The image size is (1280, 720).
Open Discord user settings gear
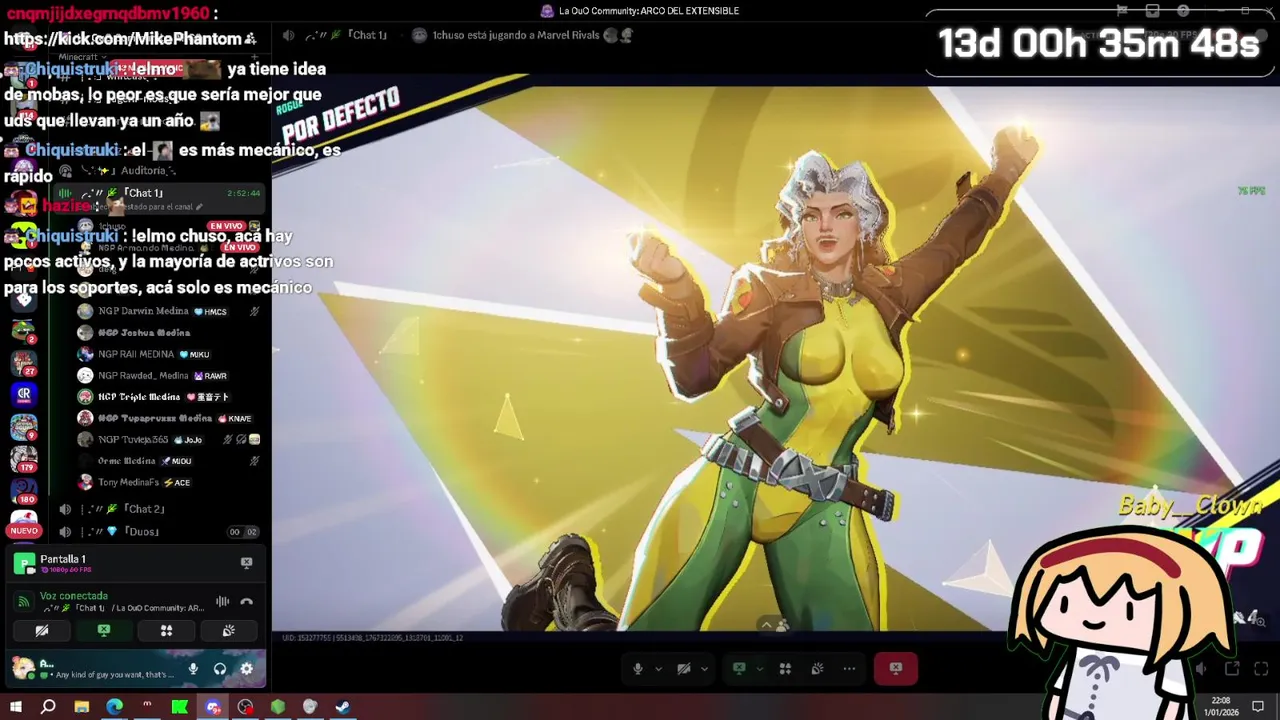[247, 669]
